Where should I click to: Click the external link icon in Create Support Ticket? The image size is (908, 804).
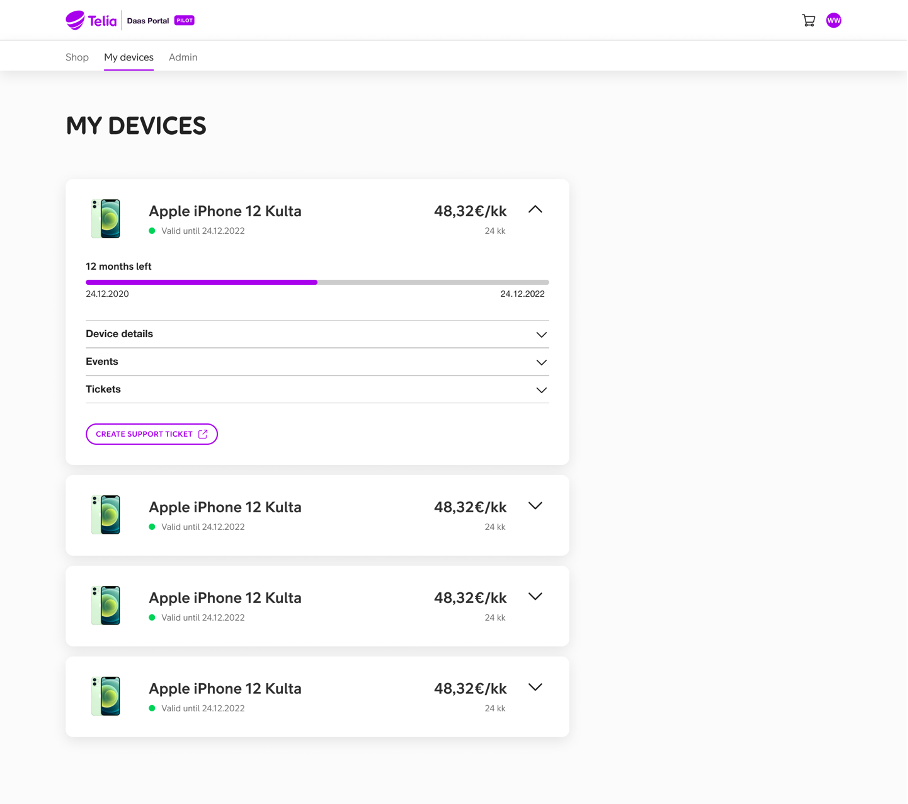point(203,434)
